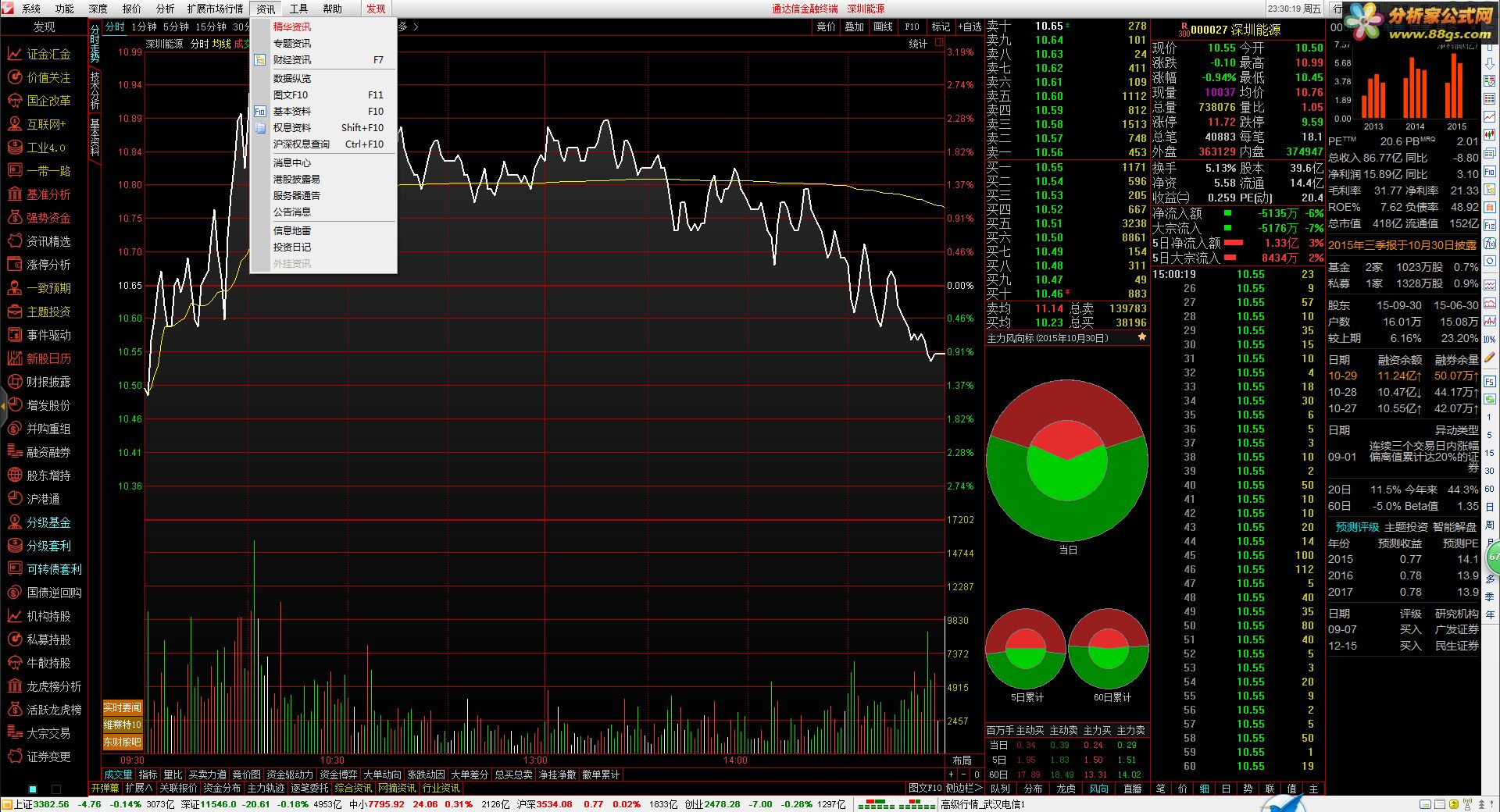The height and width of the screenshot is (812, 1500).
Task: Select 财经资讯 F7 menu entry
Action: click(x=323, y=59)
